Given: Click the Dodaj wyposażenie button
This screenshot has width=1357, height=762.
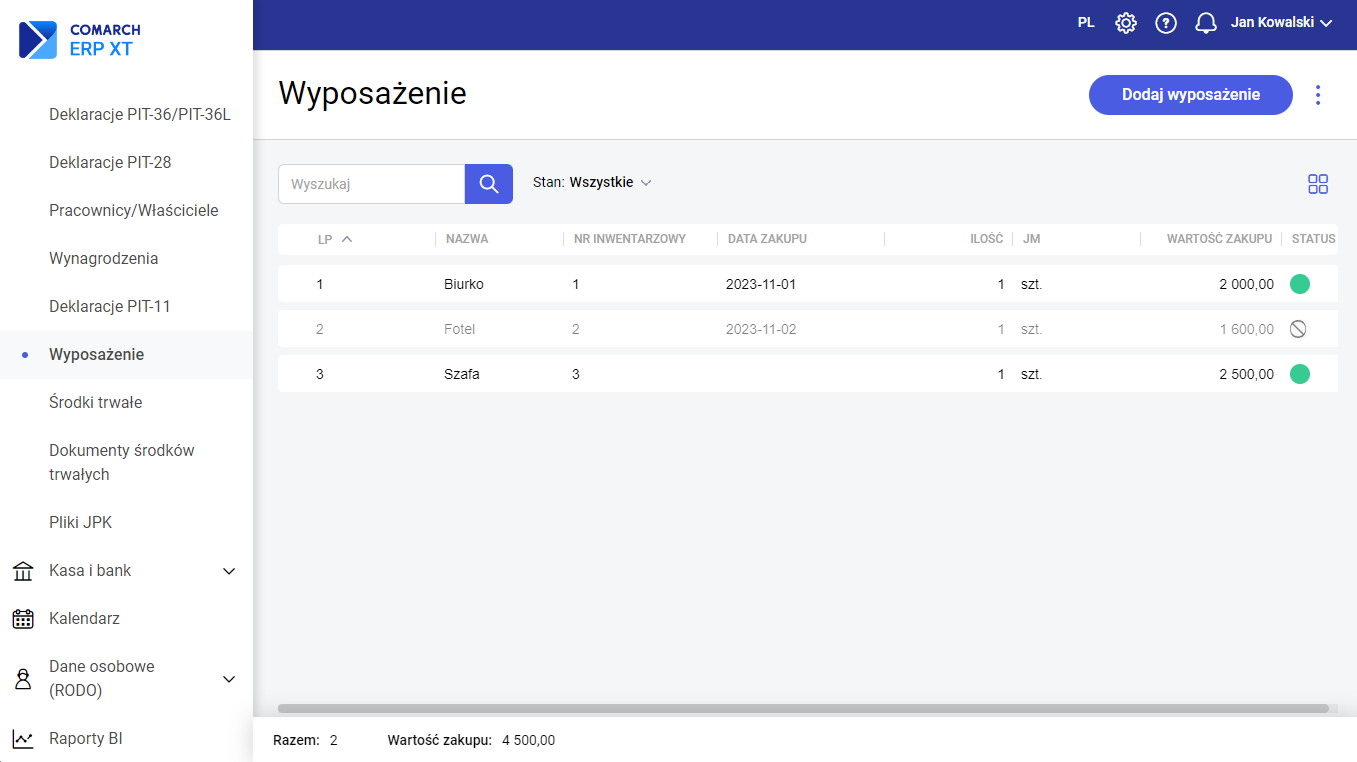Looking at the screenshot, I should pos(1190,95).
